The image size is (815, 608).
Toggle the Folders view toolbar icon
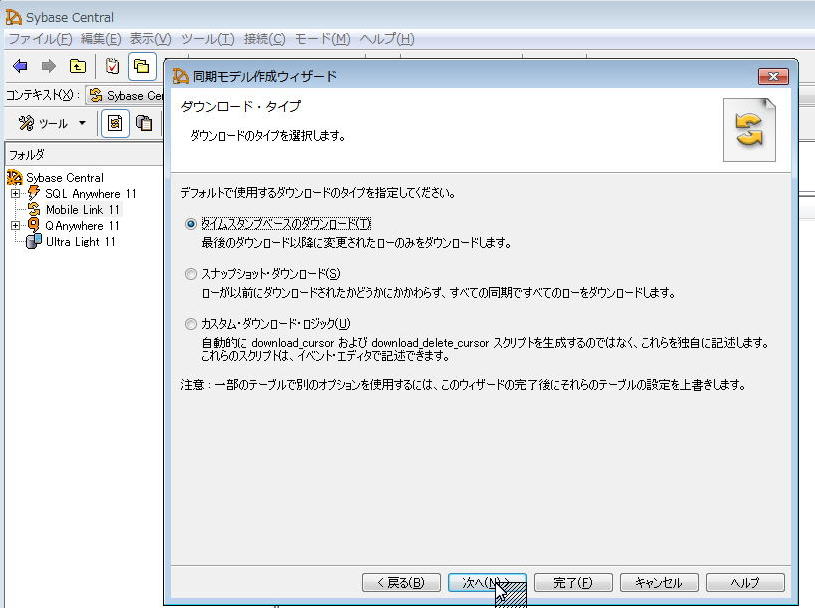(142, 66)
